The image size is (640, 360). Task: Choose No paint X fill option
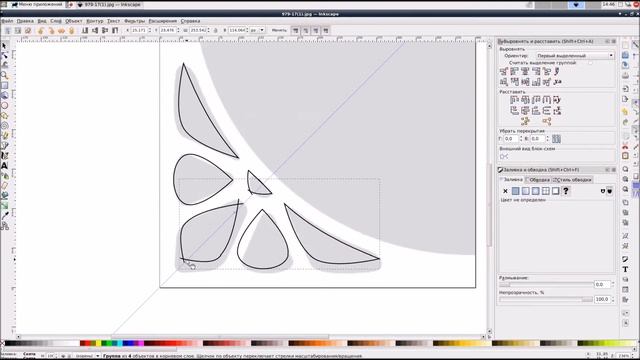tap(505, 191)
